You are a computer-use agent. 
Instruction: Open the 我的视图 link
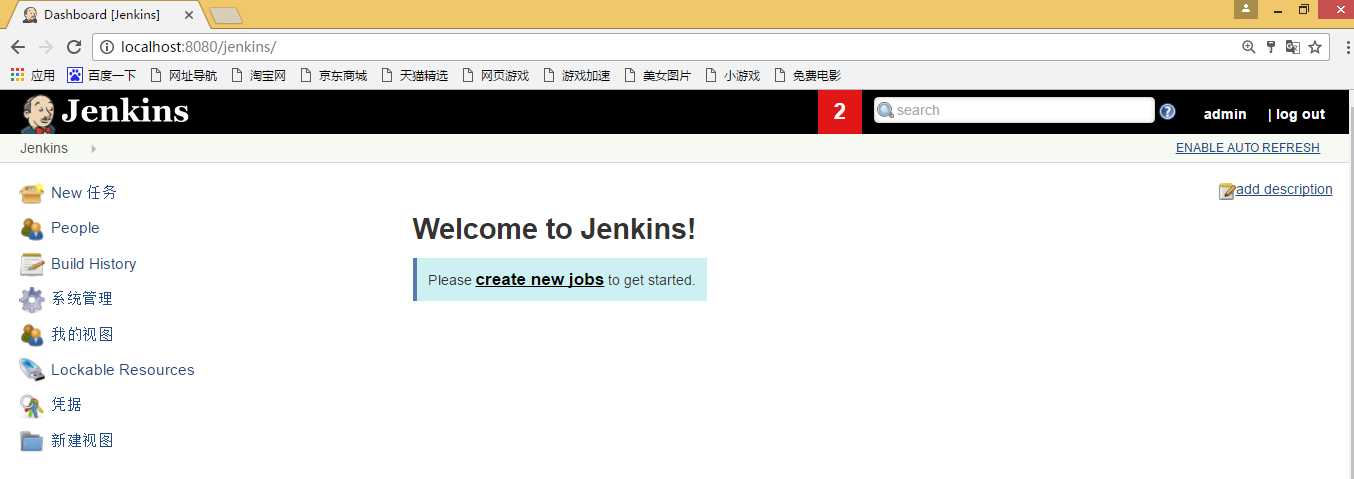coord(82,335)
